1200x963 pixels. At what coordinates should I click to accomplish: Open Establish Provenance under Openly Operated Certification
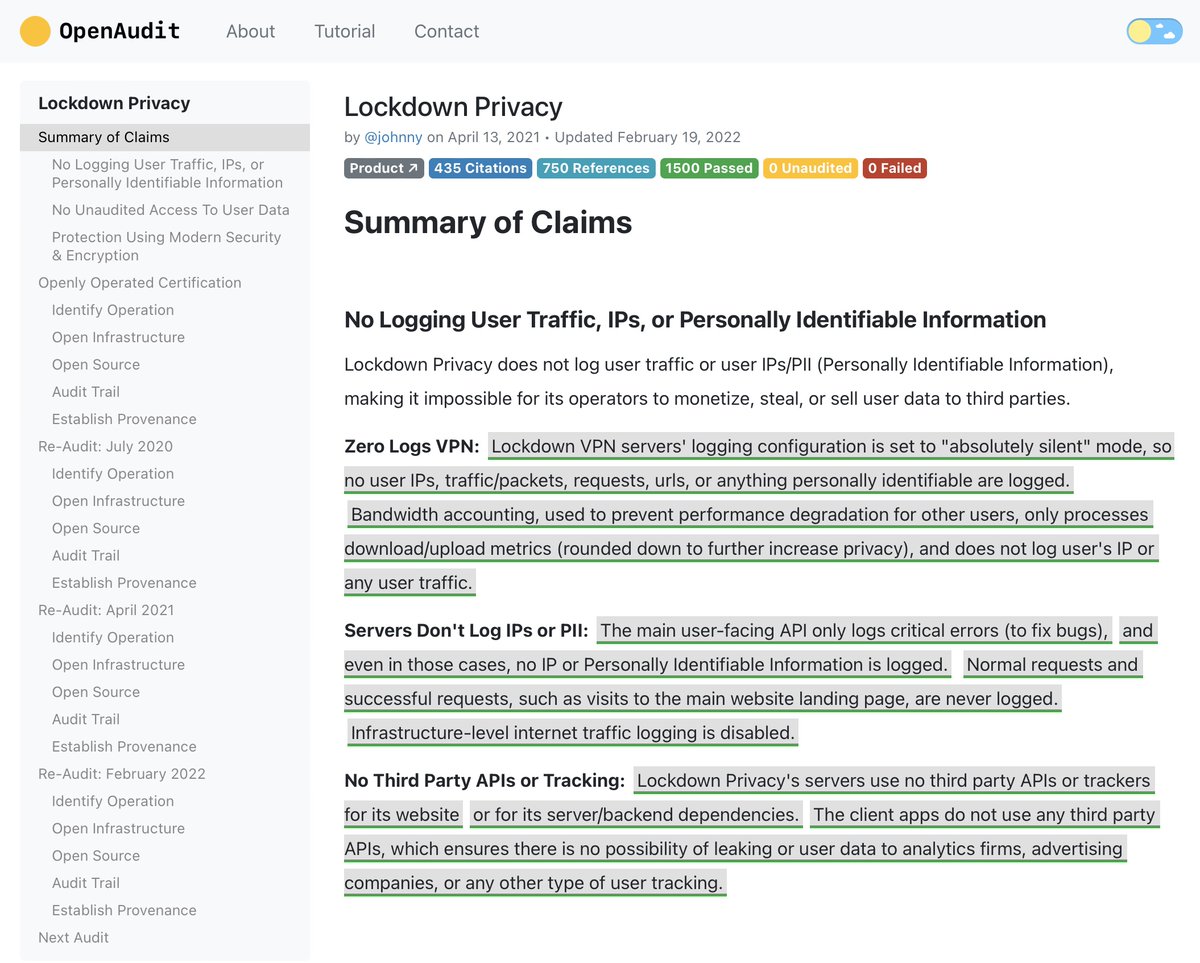click(x=124, y=419)
